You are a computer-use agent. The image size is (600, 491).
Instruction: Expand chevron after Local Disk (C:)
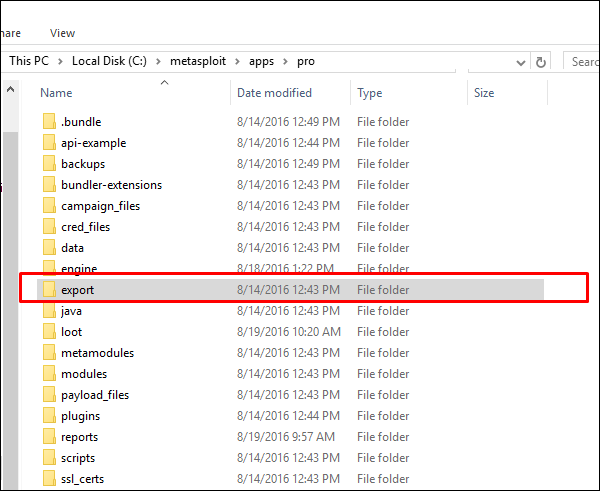click(x=158, y=61)
